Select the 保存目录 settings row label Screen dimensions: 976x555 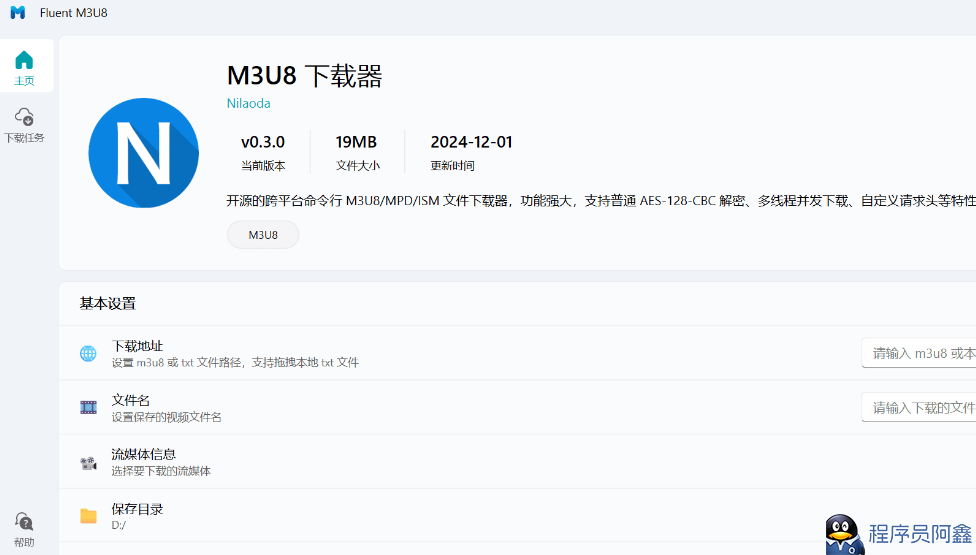[x=138, y=509]
